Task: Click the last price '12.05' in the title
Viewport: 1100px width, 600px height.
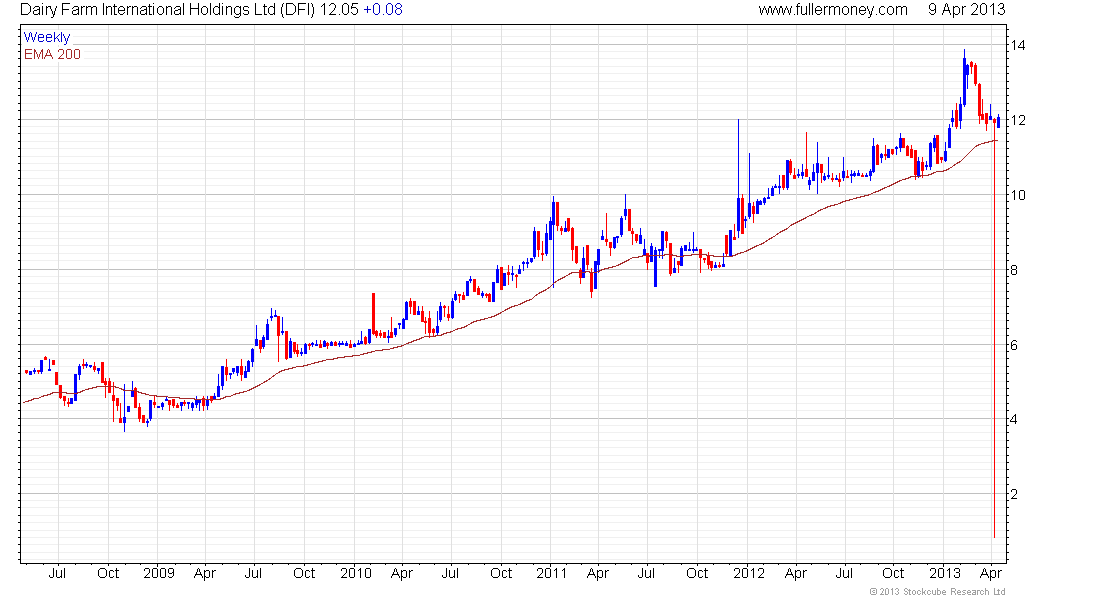Action: click(339, 10)
